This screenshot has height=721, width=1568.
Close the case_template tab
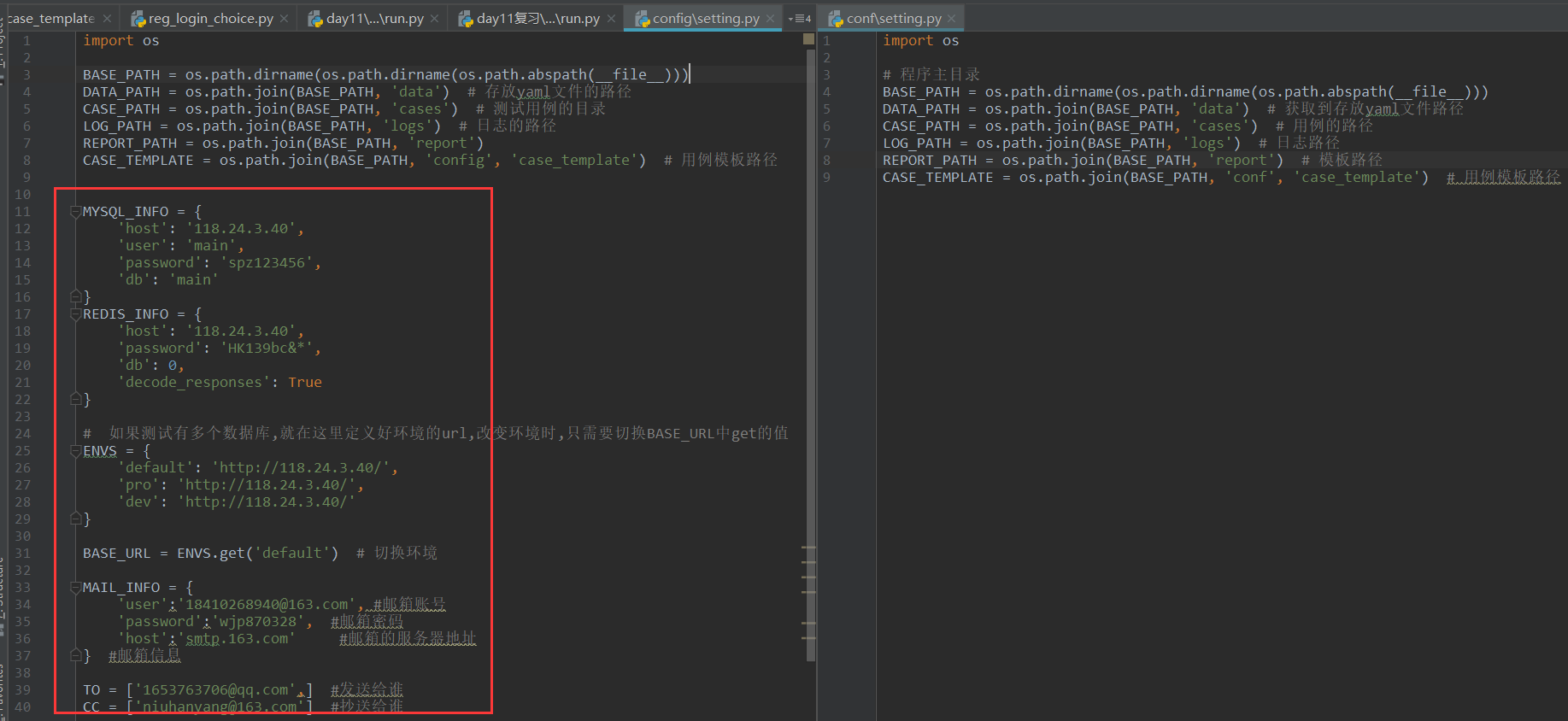coord(107,19)
